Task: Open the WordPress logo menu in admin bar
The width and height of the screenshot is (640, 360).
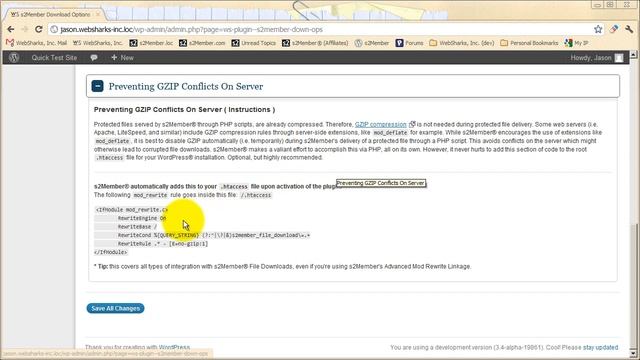Action: click(x=14, y=58)
